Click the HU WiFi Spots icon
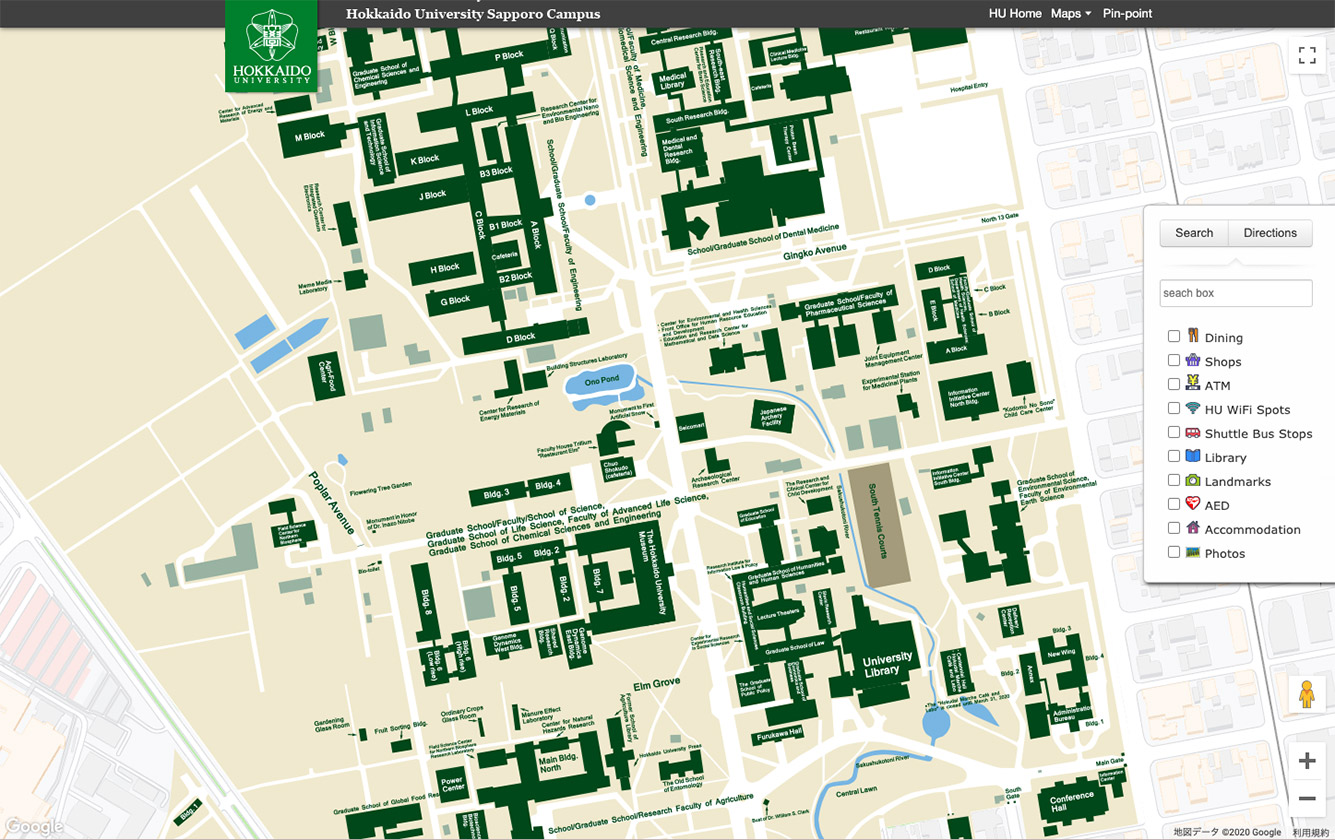 (x=1192, y=408)
